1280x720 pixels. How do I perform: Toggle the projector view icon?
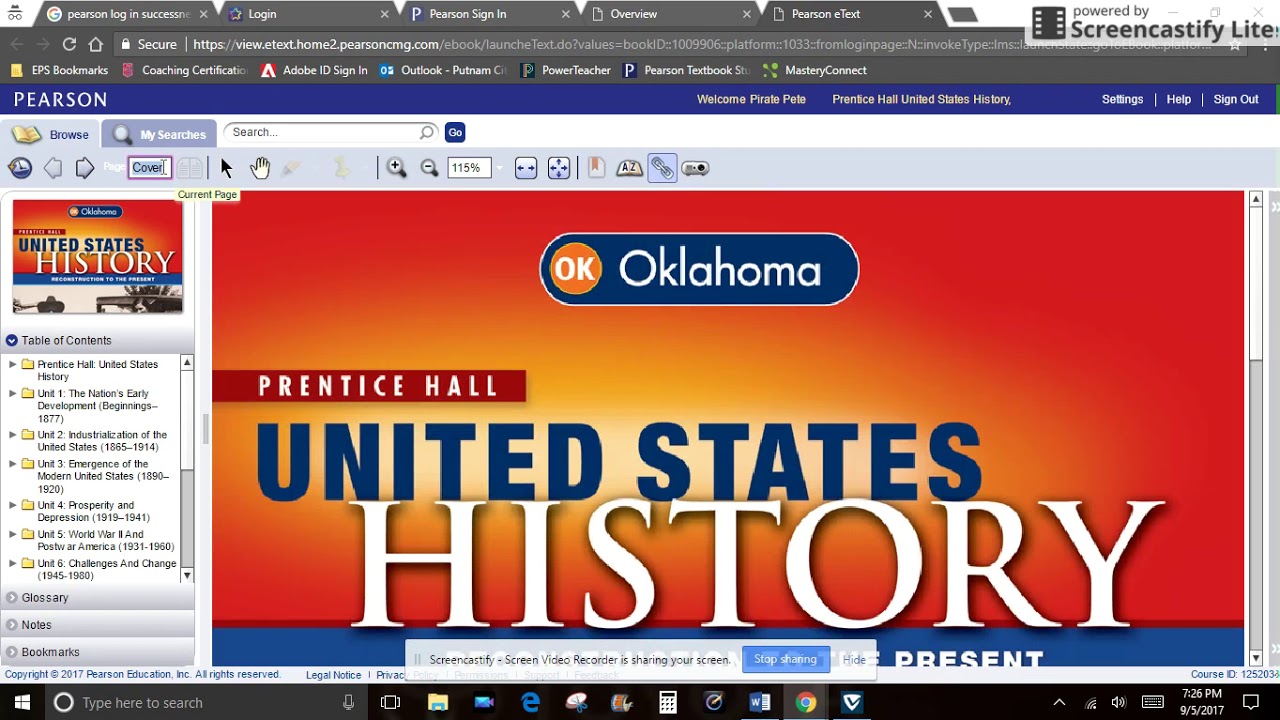point(695,168)
